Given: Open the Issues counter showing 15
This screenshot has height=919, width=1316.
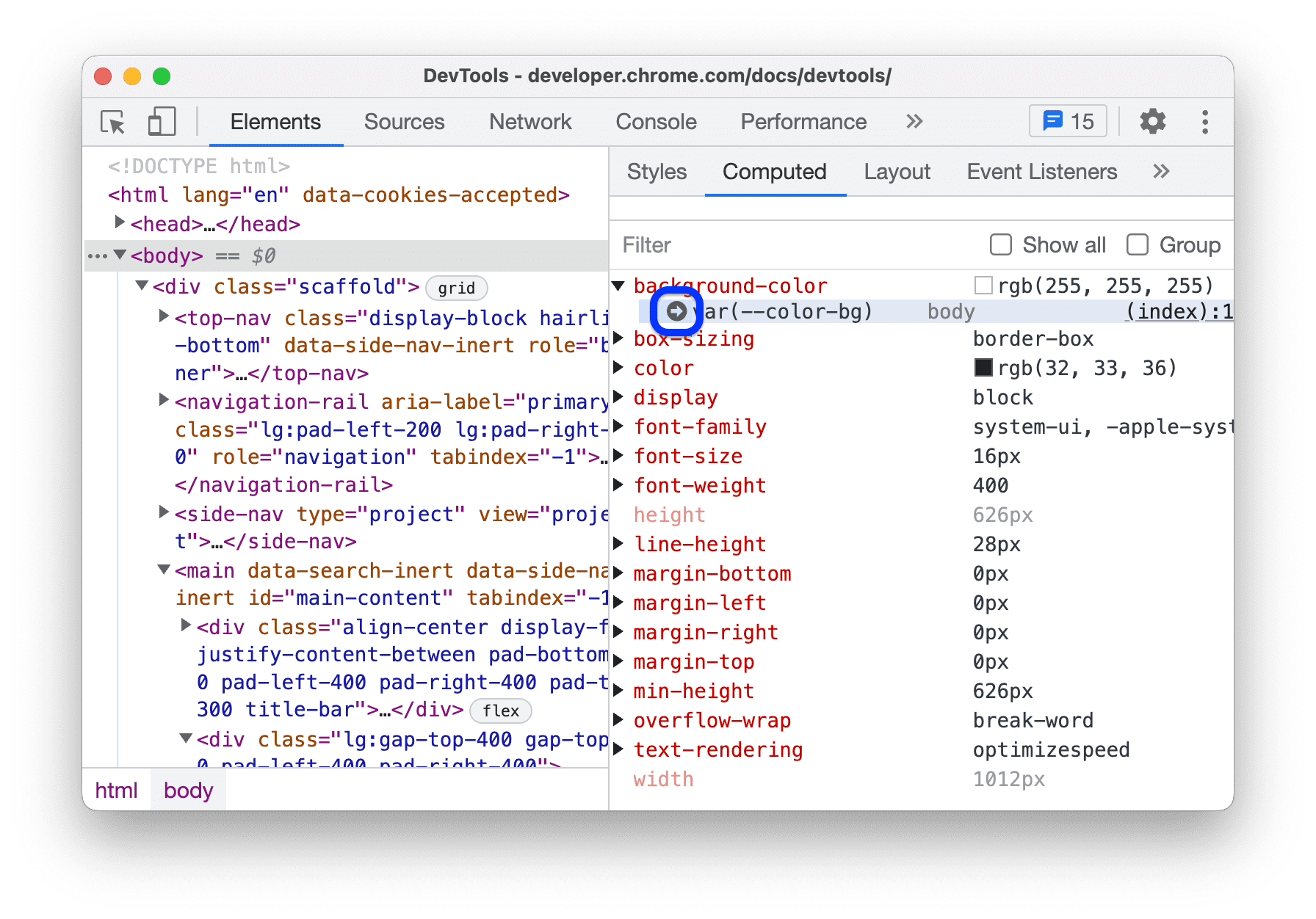Looking at the screenshot, I should coord(1067,120).
